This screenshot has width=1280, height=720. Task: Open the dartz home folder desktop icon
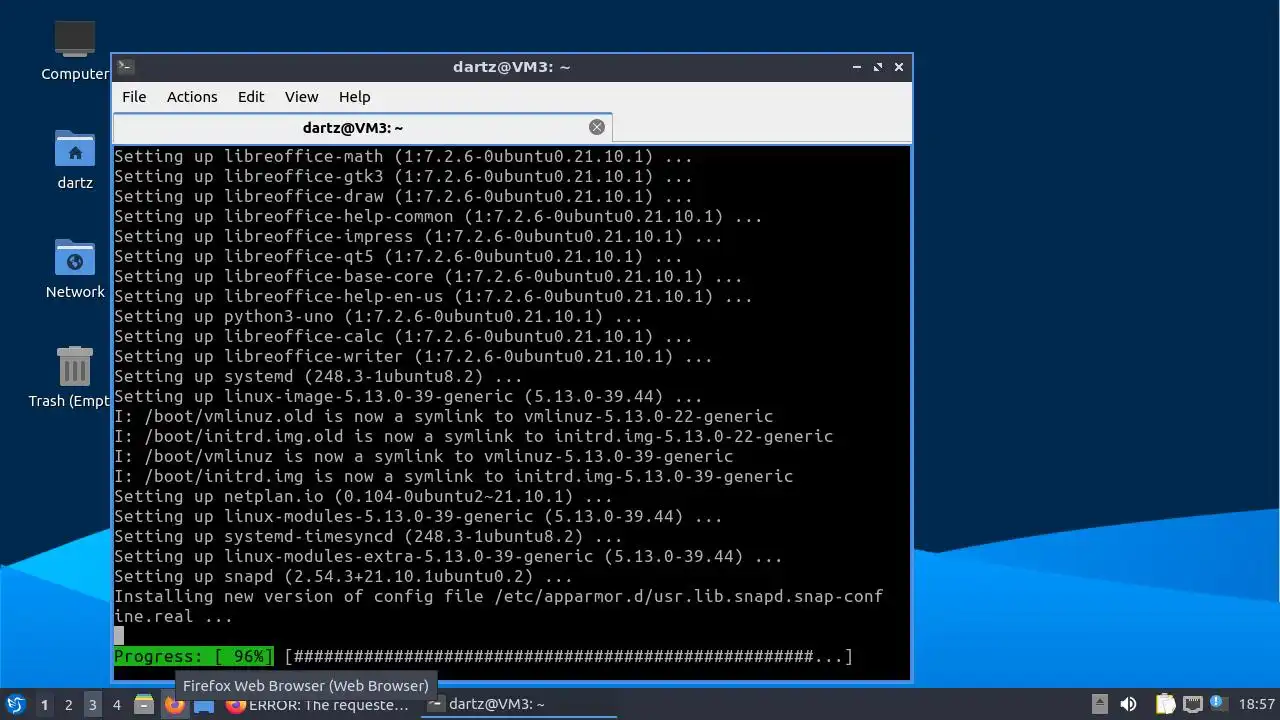[x=75, y=160]
